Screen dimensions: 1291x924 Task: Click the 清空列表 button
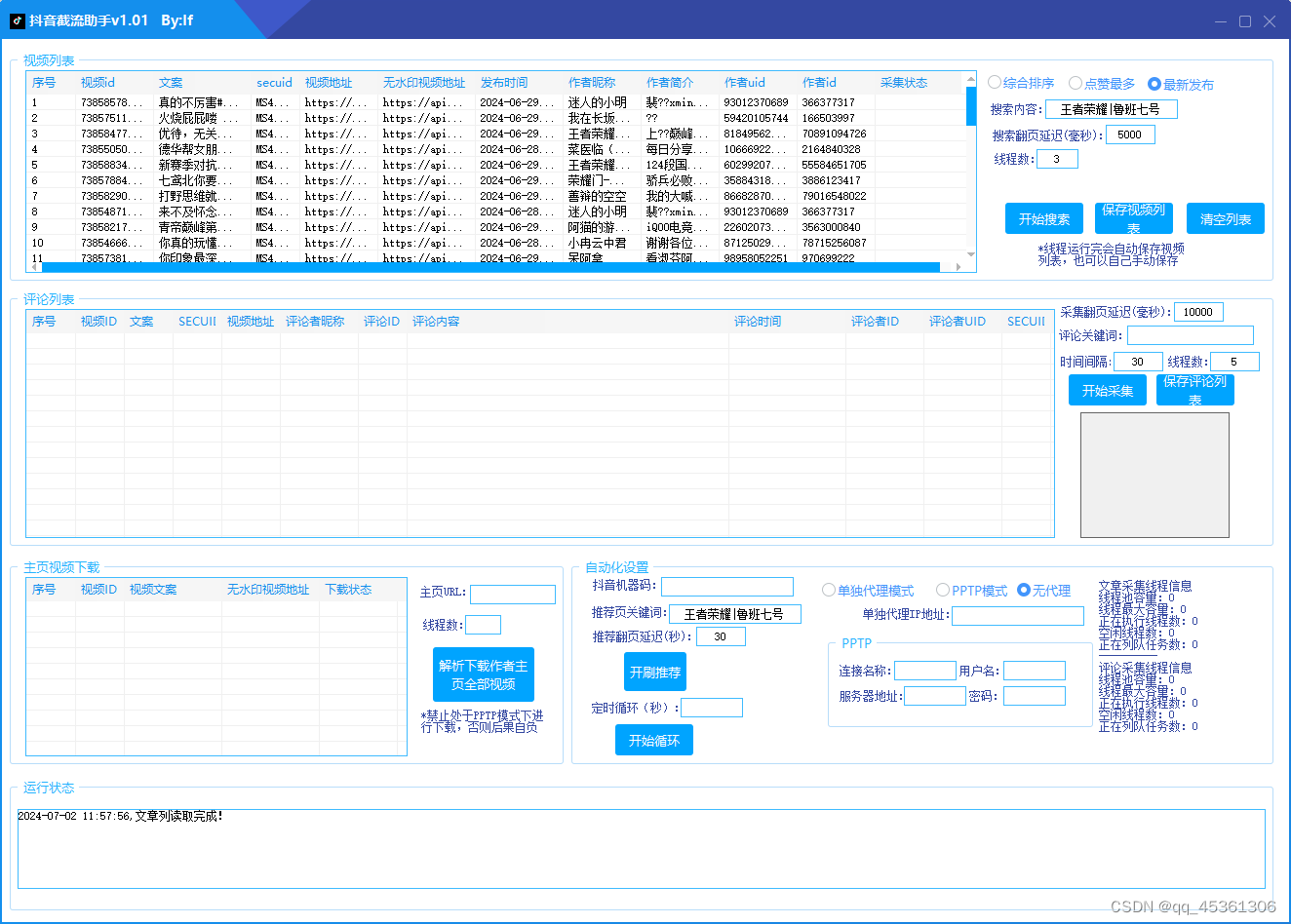tap(1226, 219)
